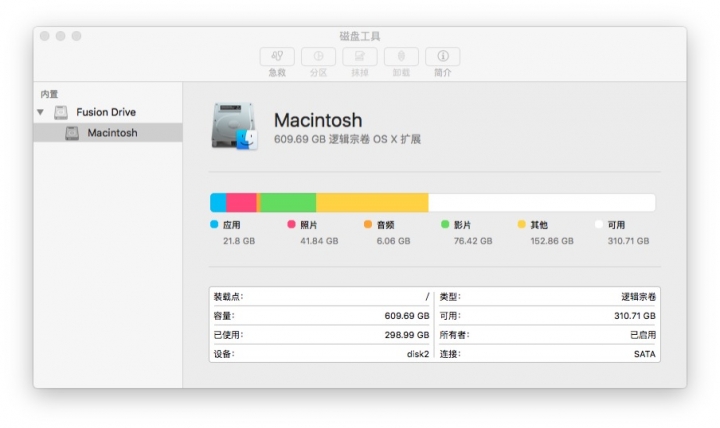Click the 76.42 GB movies value
The image size is (720, 428).
[x=473, y=241]
